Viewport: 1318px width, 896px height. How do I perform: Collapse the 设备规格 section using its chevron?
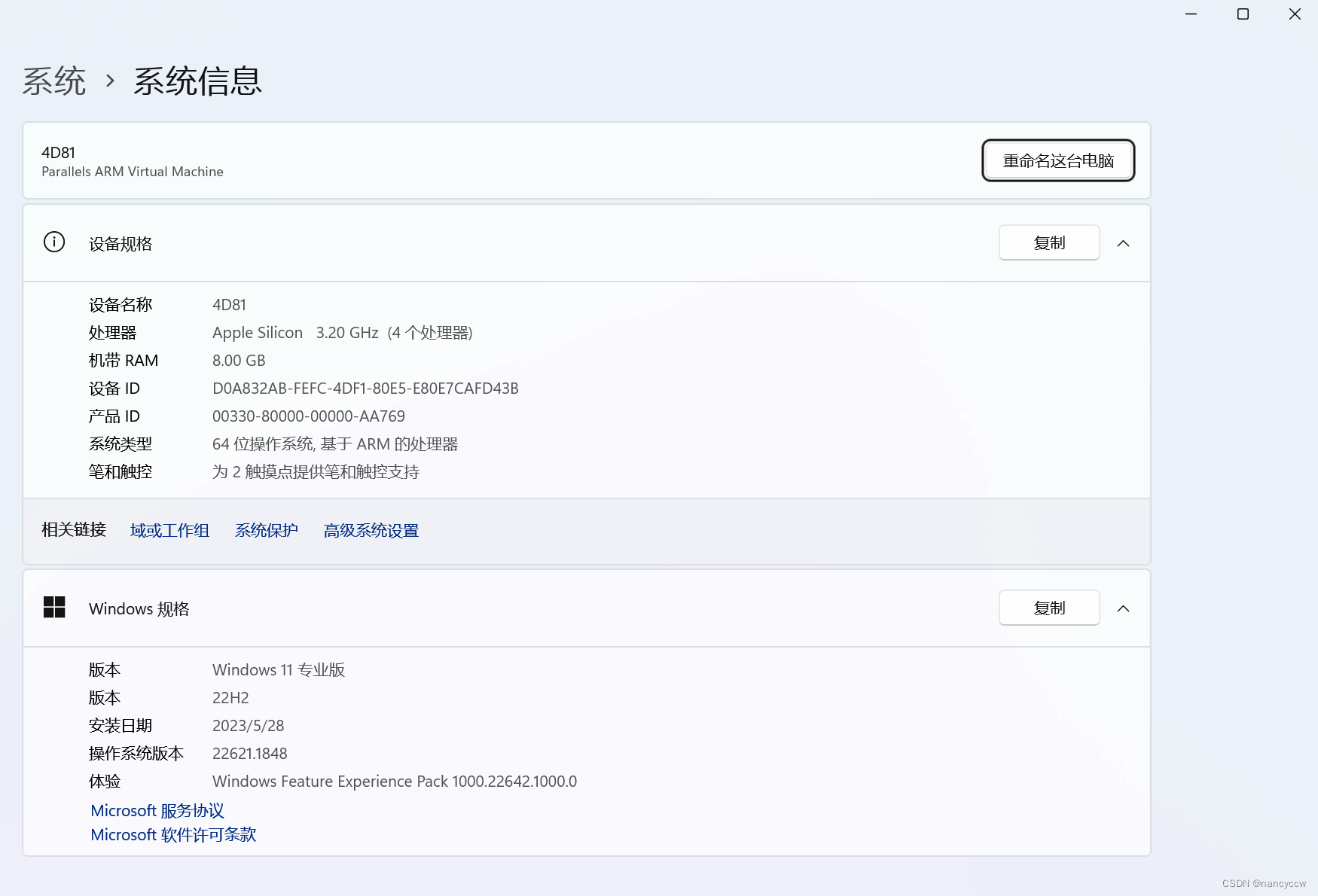[x=1123, y=243]
